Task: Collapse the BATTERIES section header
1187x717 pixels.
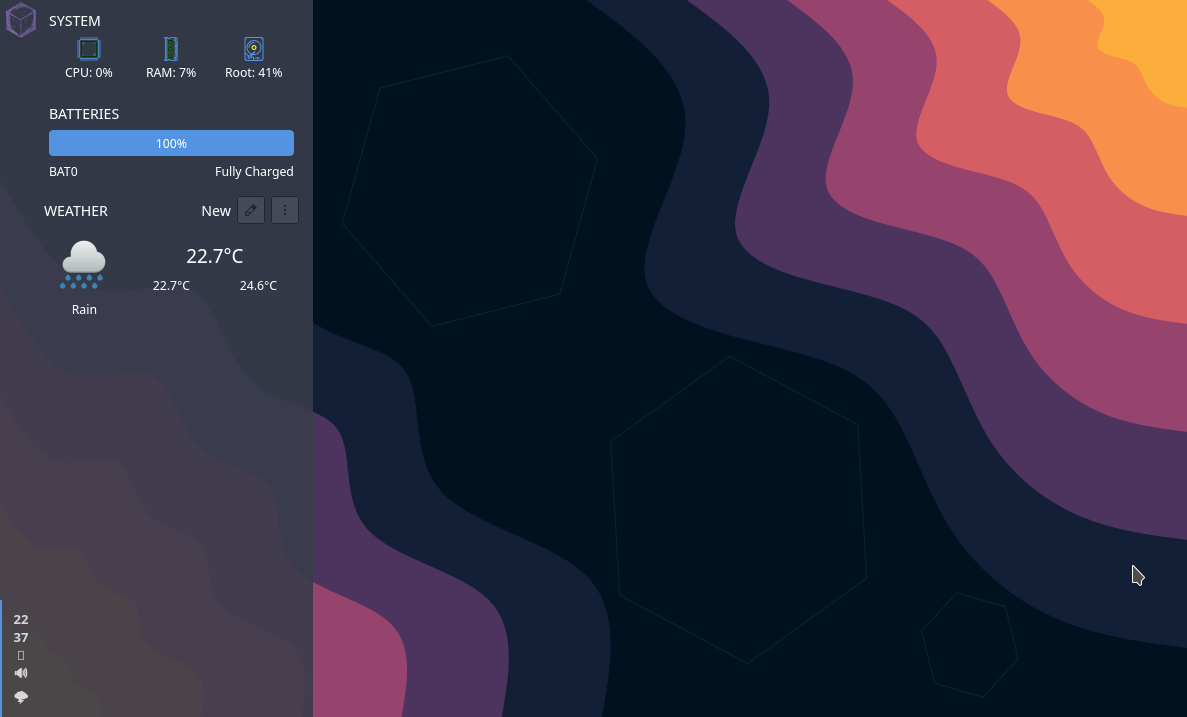Action: 84,113
